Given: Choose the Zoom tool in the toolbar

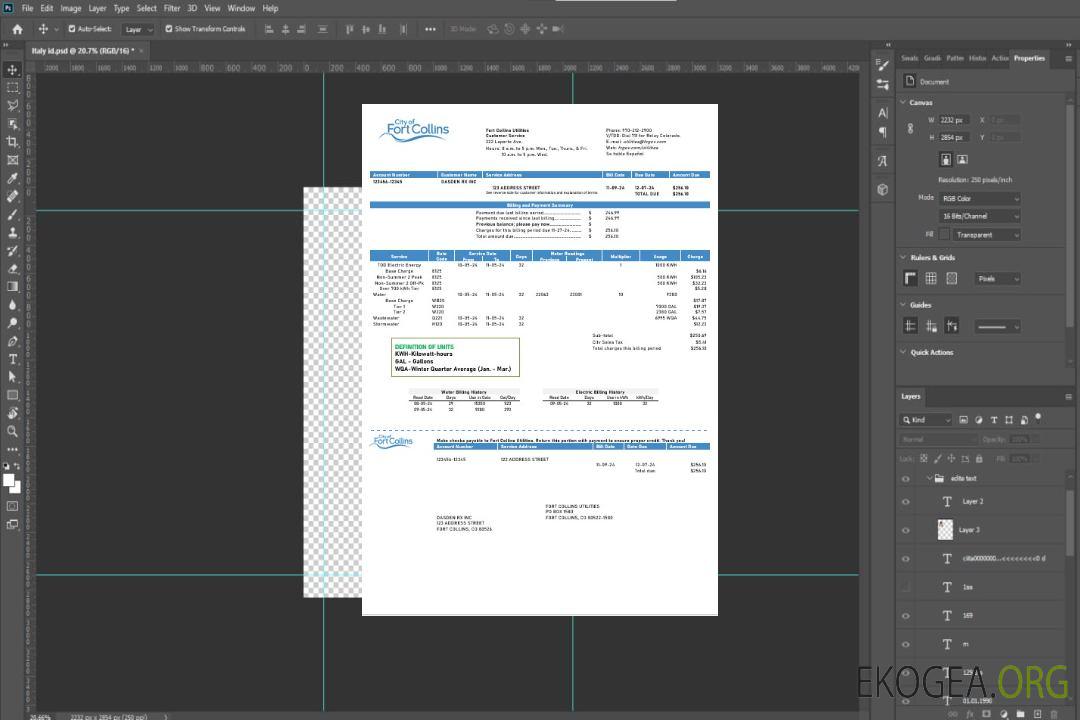Looking at the screenshot, I should click(x=12, y=431).
